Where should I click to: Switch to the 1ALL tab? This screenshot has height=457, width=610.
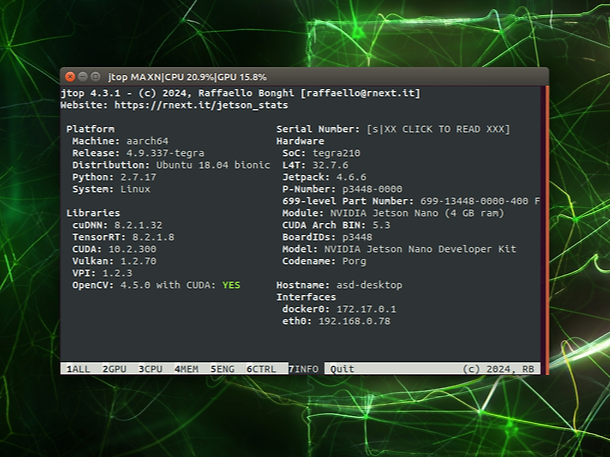click(x=78, y=369)
